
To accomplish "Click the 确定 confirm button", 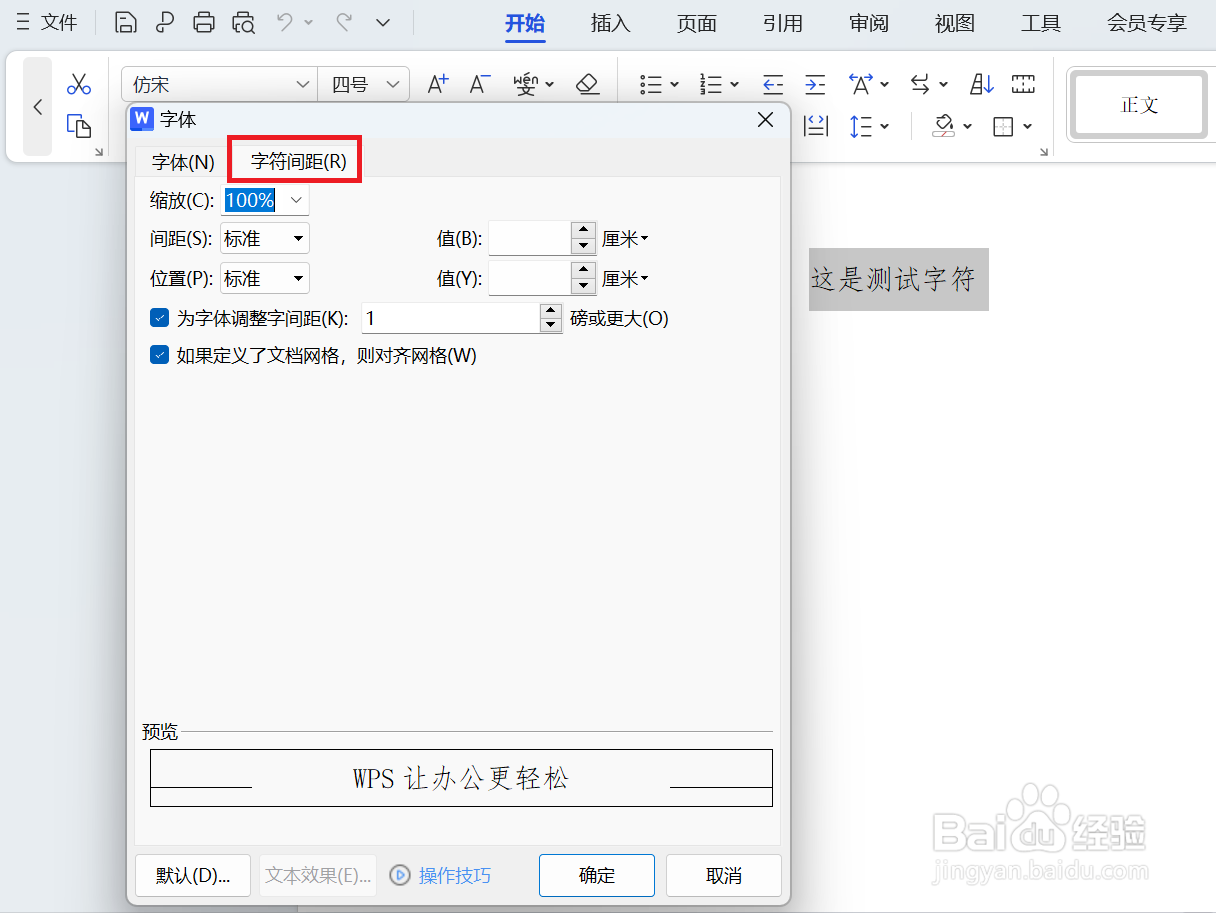I will [596, 875].
